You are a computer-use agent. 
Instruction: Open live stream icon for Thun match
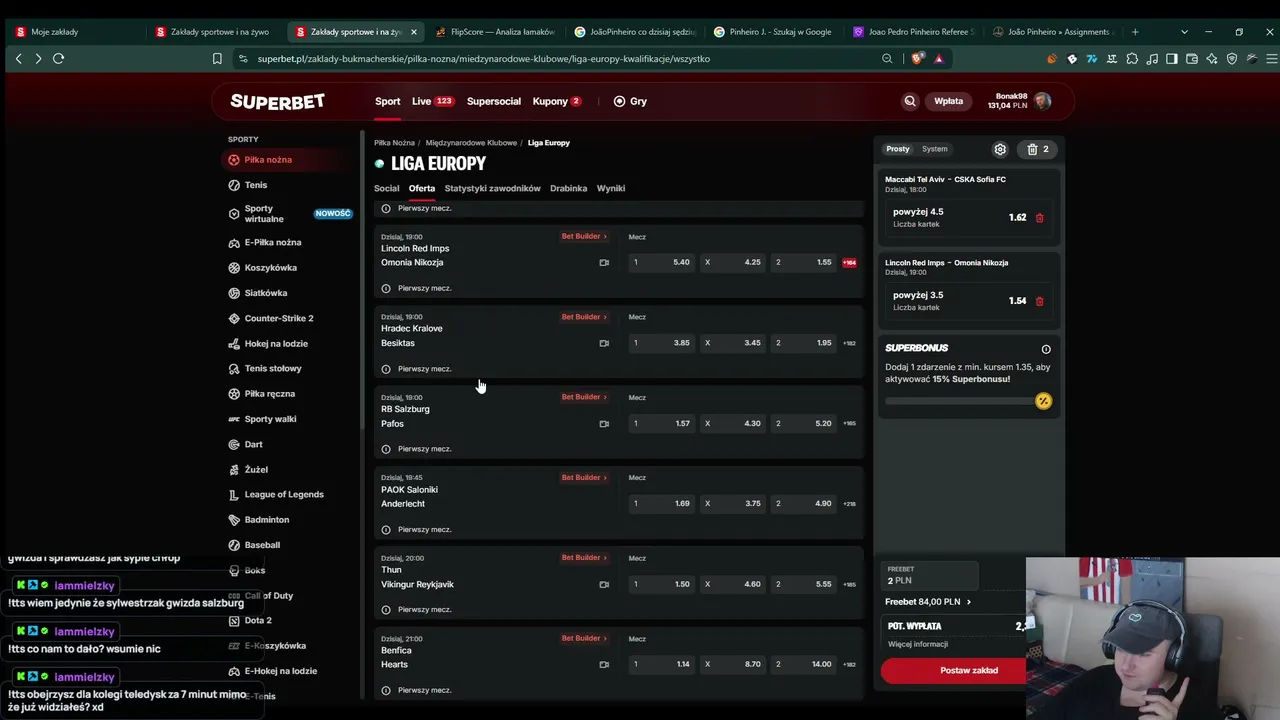point(604,584)
